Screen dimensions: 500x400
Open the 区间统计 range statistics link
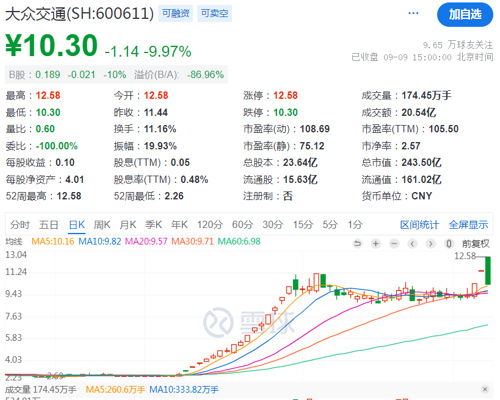point(419,225)
